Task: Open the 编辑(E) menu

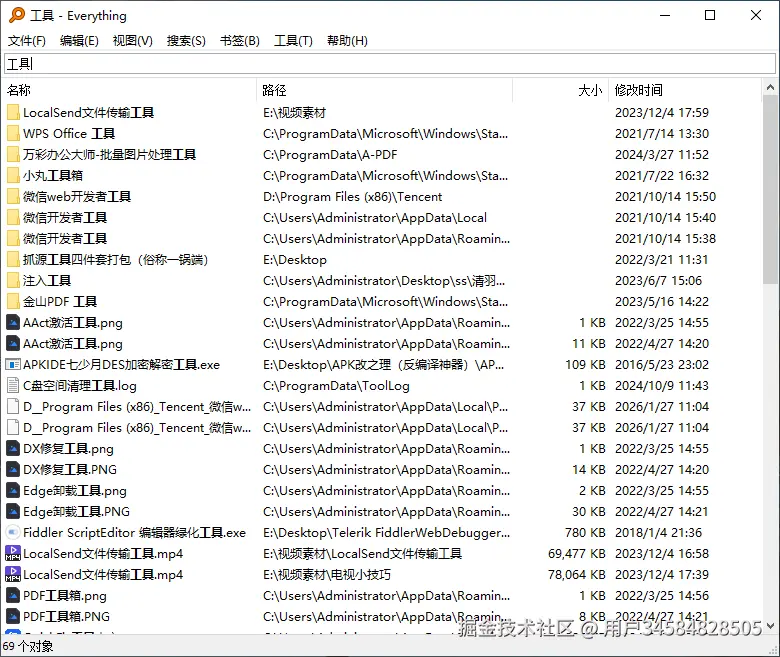Action: click(79, 41)
